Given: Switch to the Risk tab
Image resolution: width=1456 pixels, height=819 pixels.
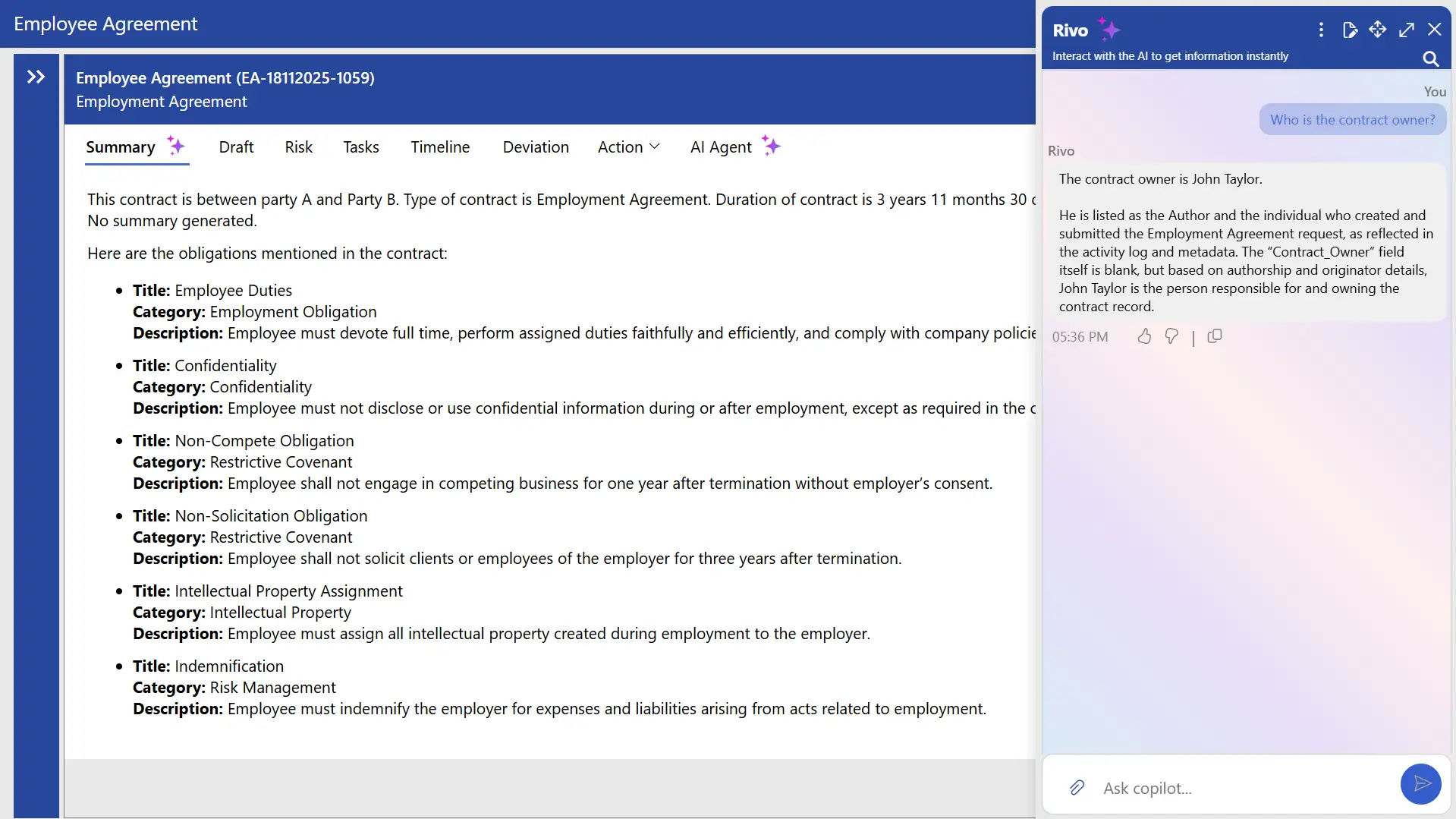Looking at the screenshot, I should (x=298, y=147).
